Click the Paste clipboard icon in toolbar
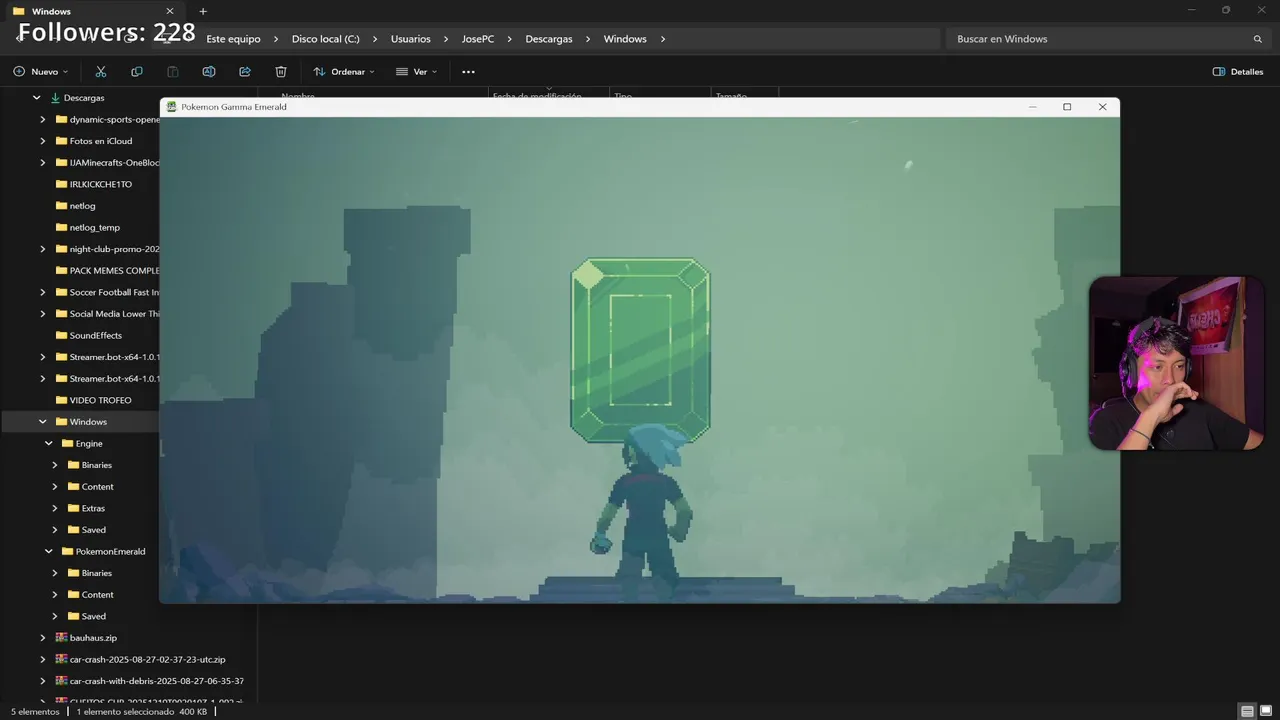Screen dimensions: 1280x720 [x=173, y=72]
